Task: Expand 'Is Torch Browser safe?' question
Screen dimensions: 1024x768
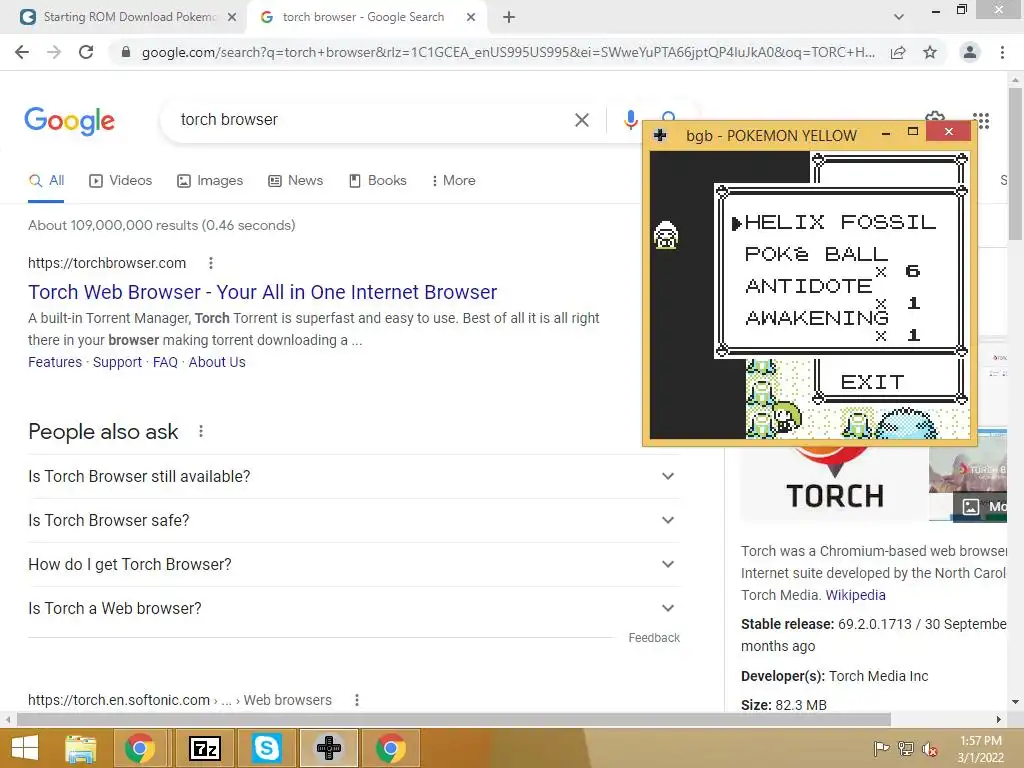Action: coord(354,520)
